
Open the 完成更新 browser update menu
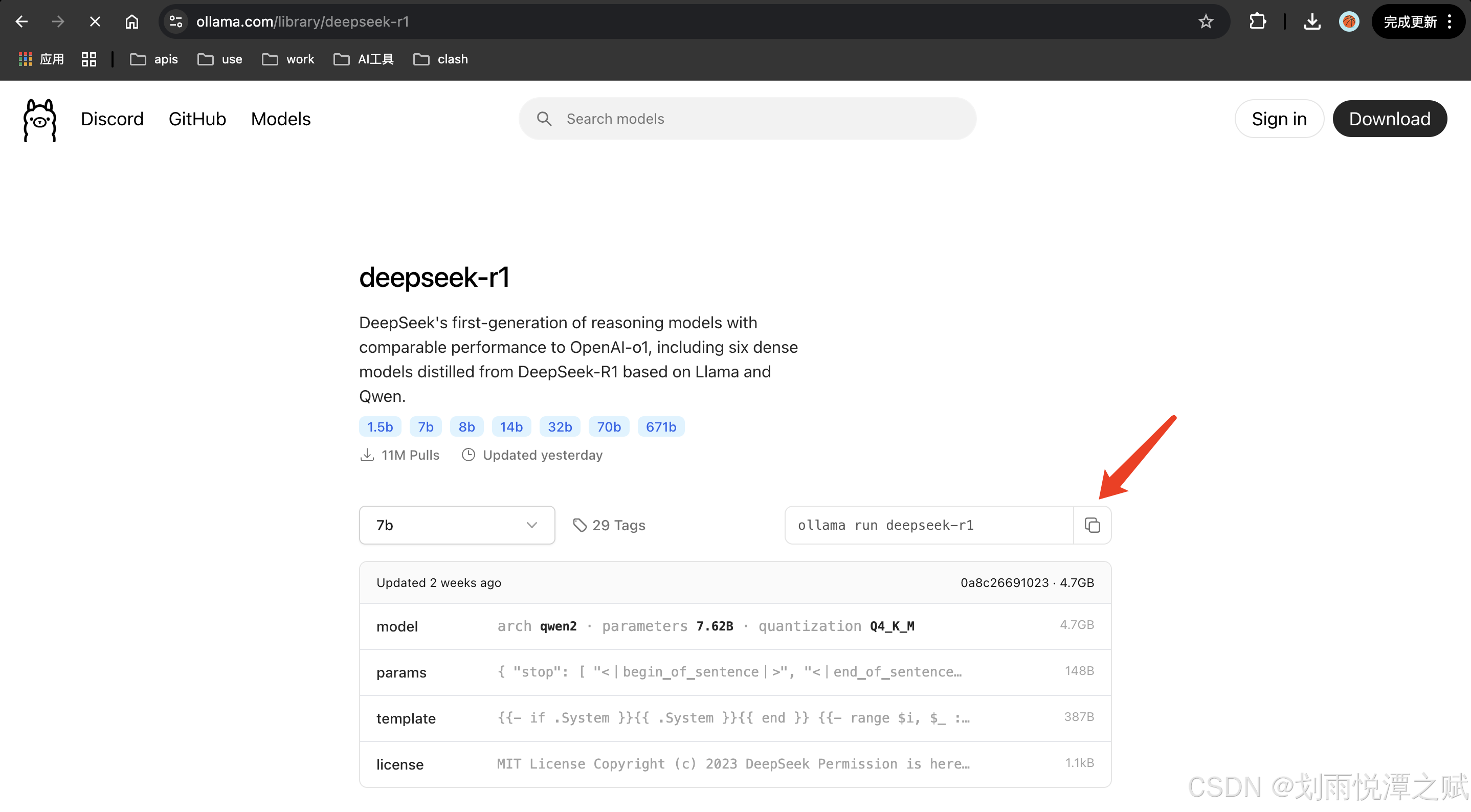(x=1417, y=21)
